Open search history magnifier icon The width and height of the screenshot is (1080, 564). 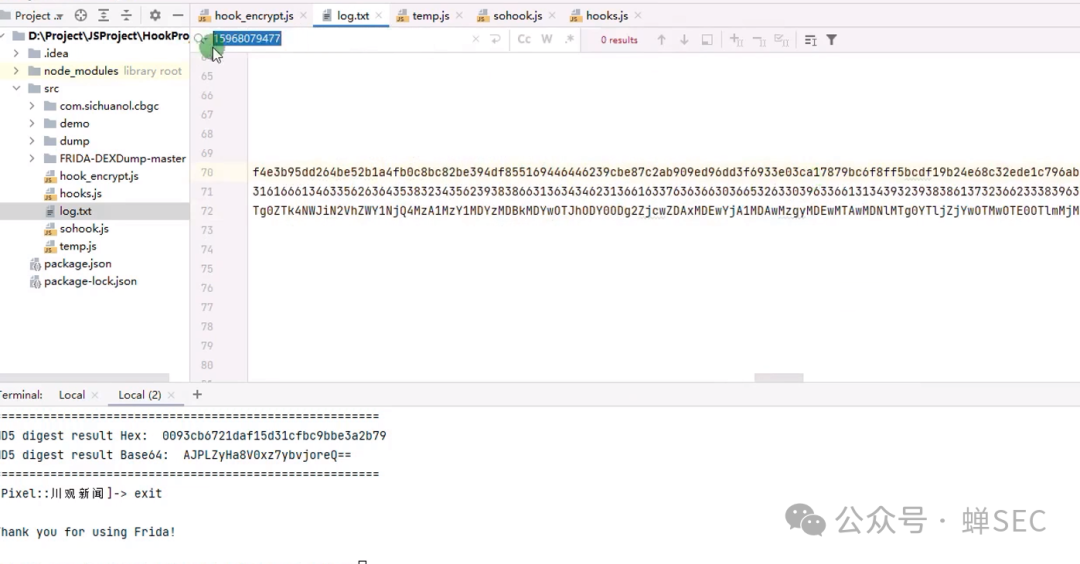[200, 39]
